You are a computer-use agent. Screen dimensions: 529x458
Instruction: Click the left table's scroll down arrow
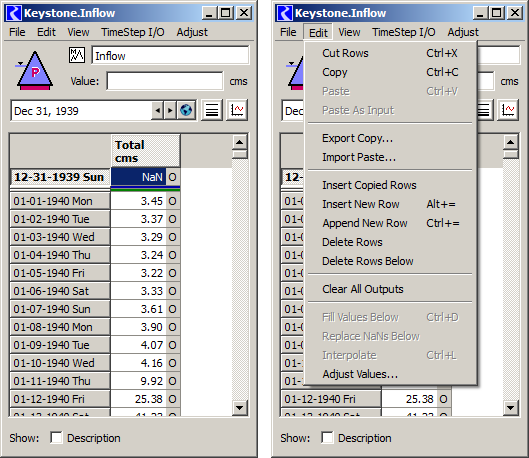click(x=240, y=408)
